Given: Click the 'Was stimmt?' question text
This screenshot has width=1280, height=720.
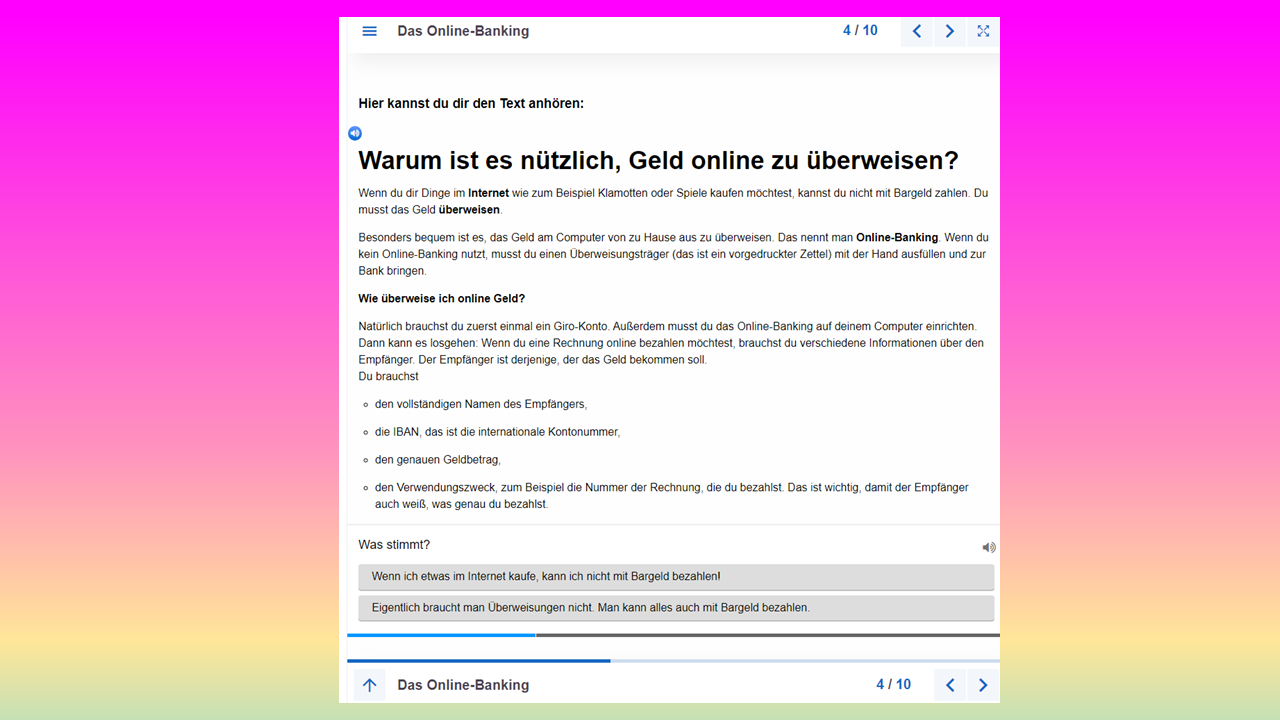Looking at the screenshot, I should 394,545.
